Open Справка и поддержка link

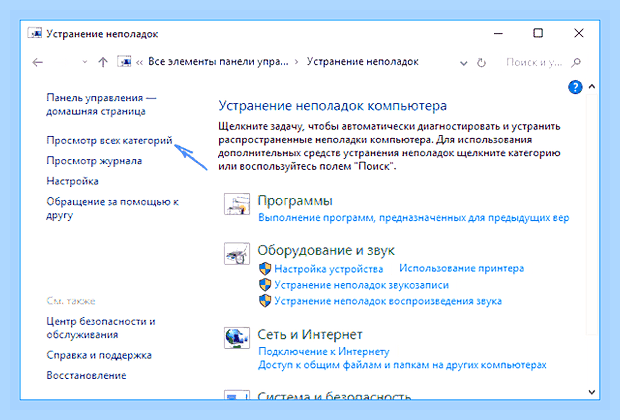coord(99,355)
